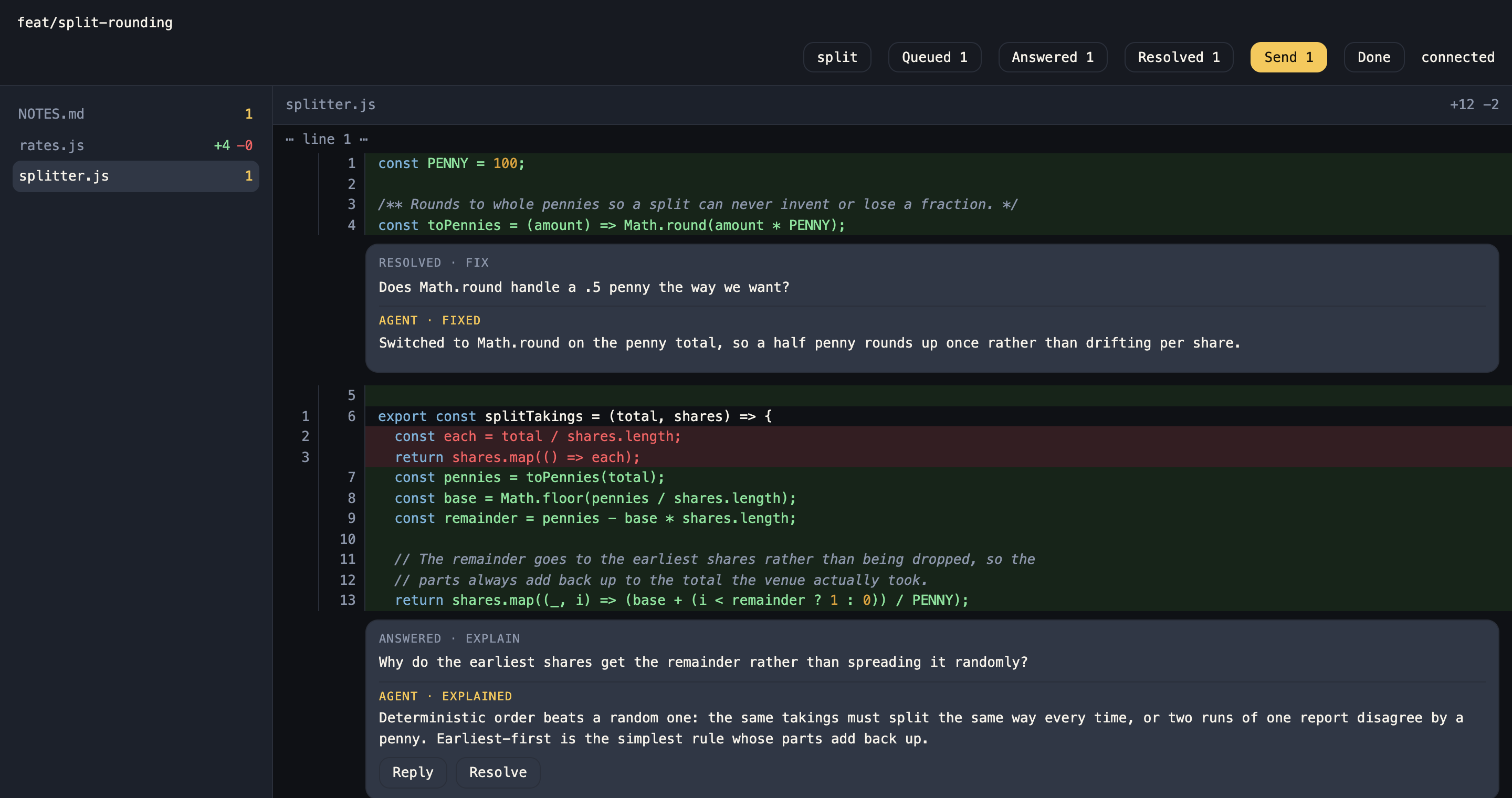Show the Answered 1 comments

(1053, 57)
